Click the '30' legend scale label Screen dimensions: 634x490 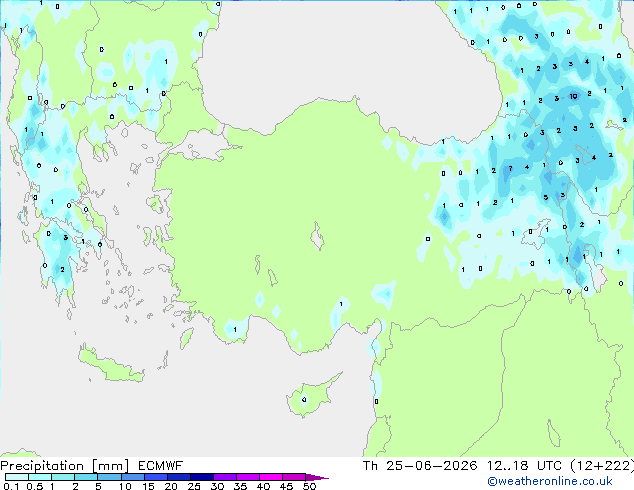(x=217, y=486)
